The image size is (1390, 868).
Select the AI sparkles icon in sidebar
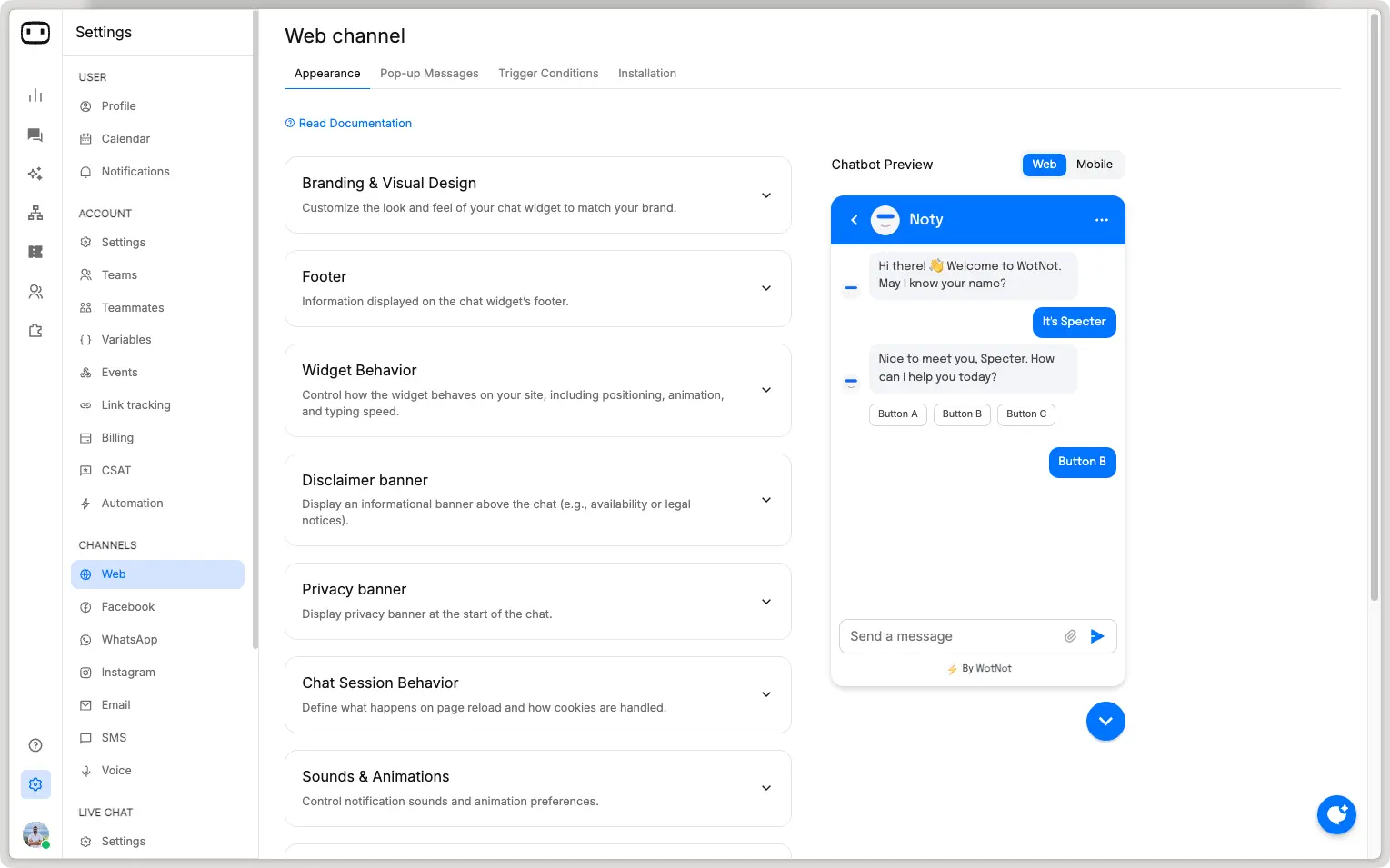tap(35, 173)
